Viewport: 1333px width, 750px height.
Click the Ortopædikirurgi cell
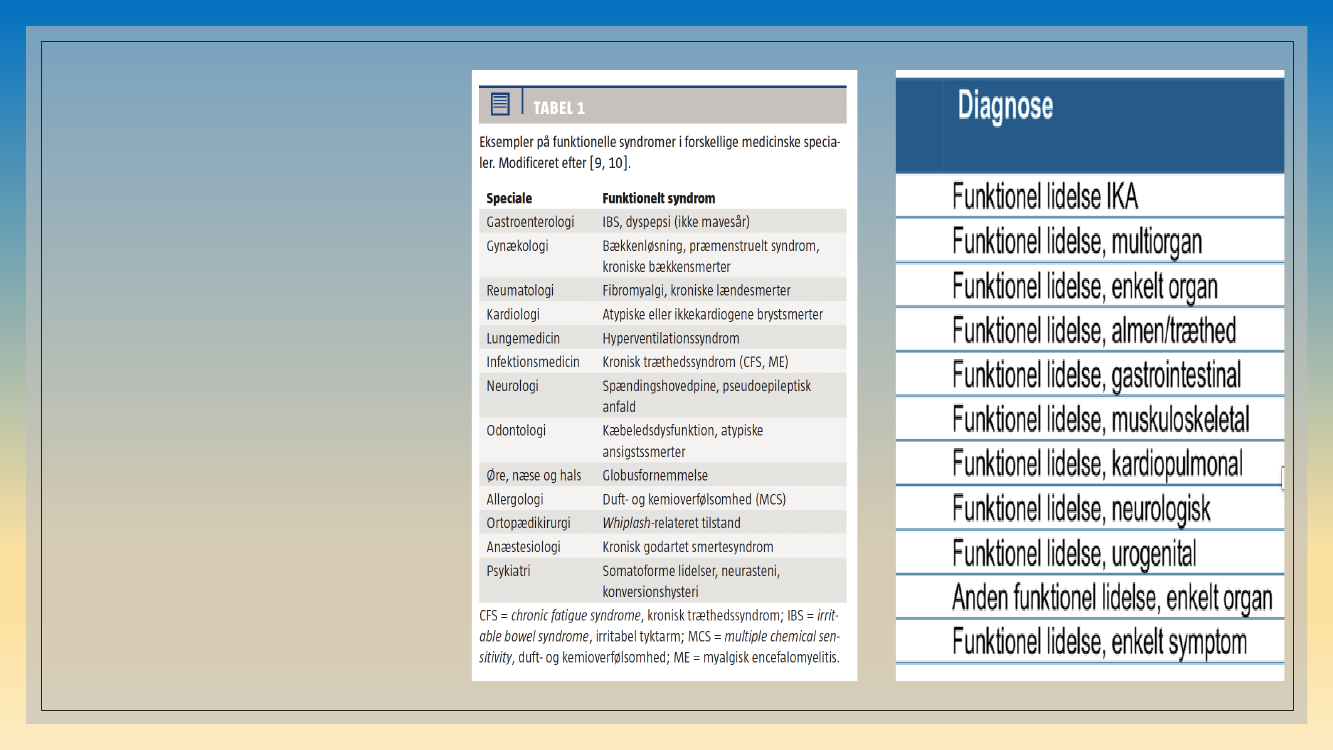[x=527, y=523]
